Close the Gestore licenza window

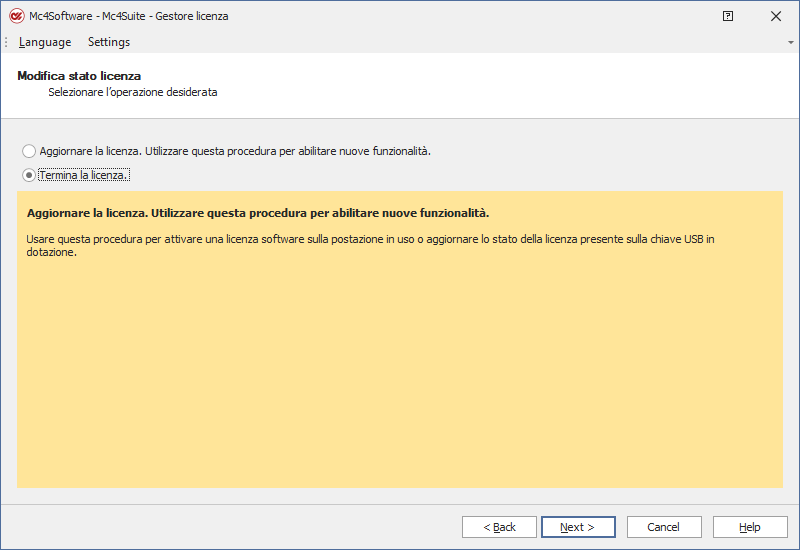click(775, 16)
